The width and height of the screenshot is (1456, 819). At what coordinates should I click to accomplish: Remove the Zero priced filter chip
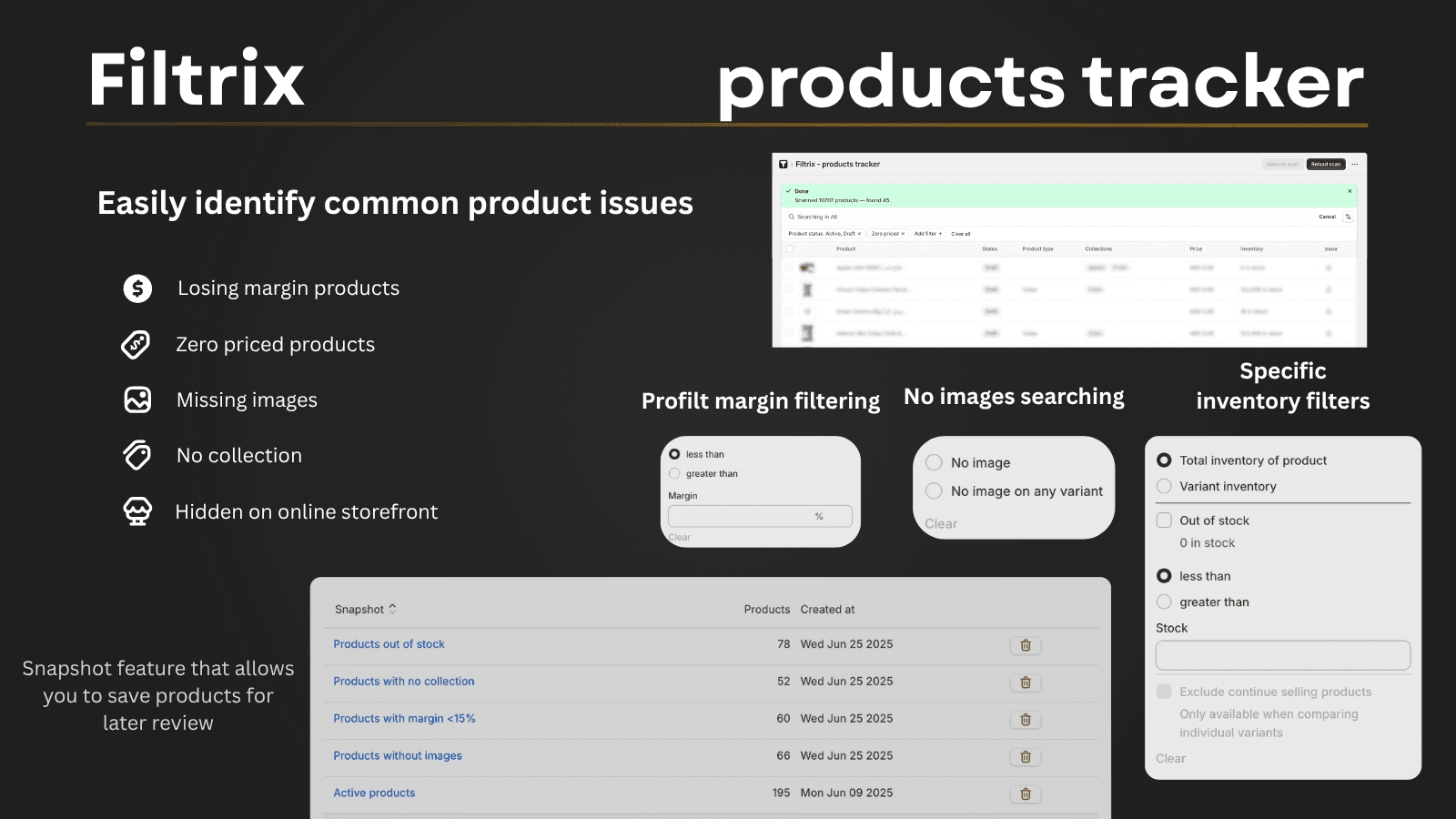pos(903,233)
